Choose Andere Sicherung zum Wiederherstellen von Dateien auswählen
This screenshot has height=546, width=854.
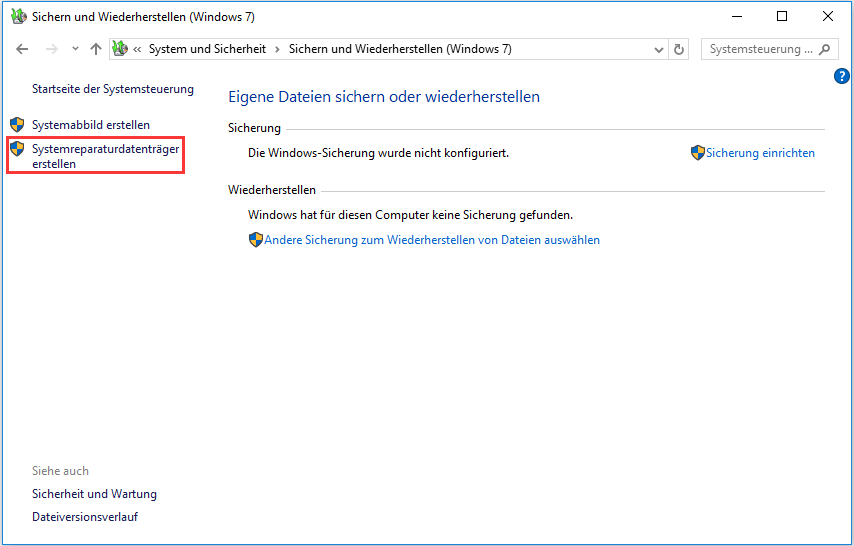point(432,240)
